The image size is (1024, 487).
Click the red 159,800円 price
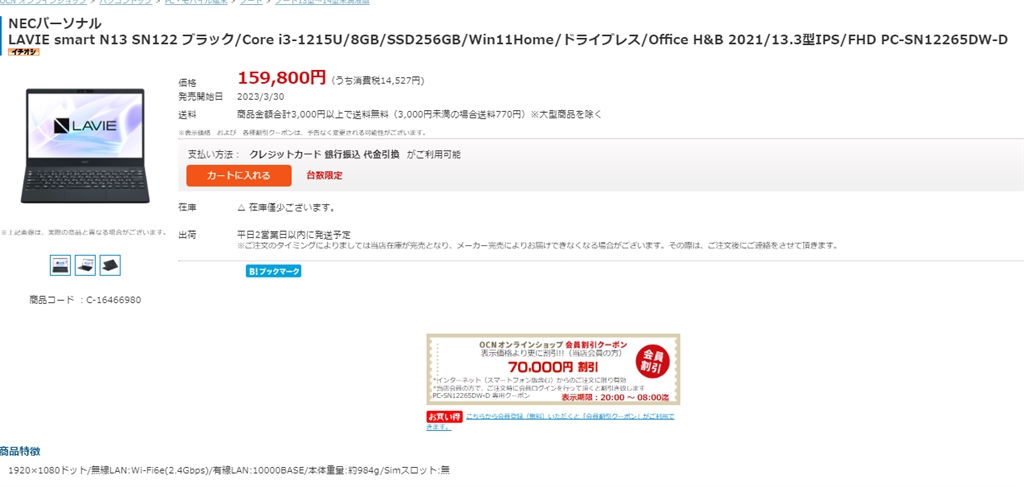(x=281, y=78)
